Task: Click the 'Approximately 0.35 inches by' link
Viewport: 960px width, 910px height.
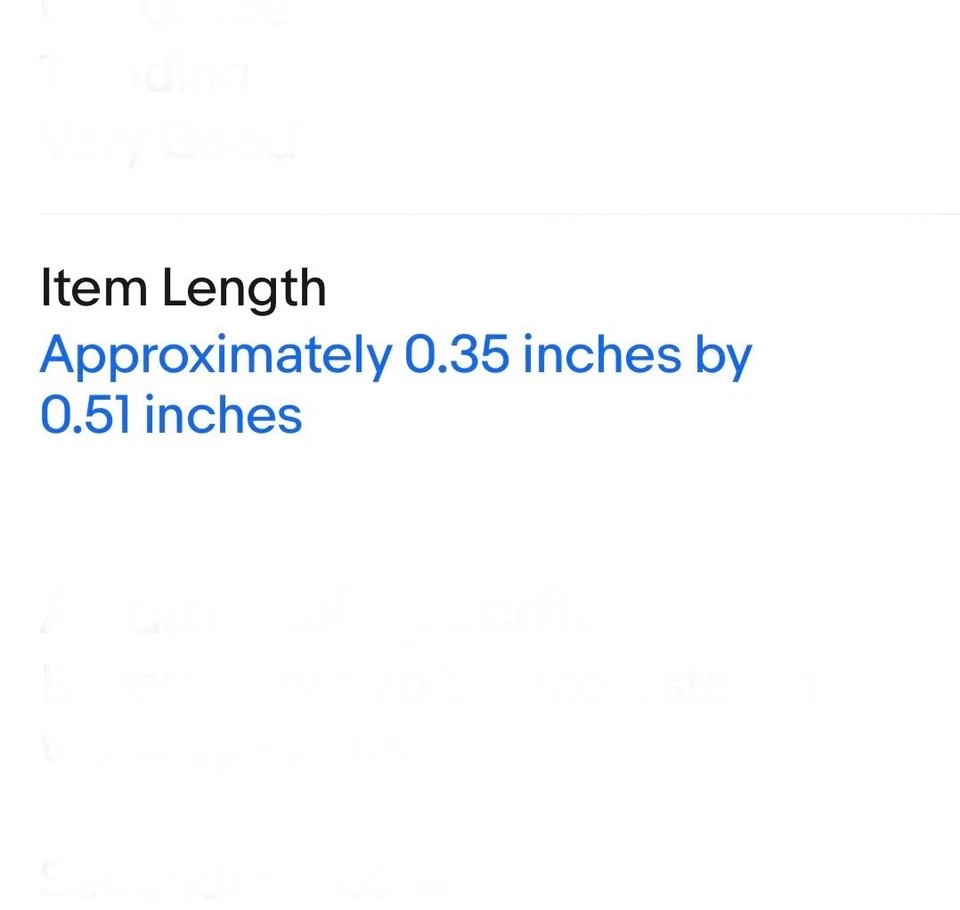Action: pos(395,355)
